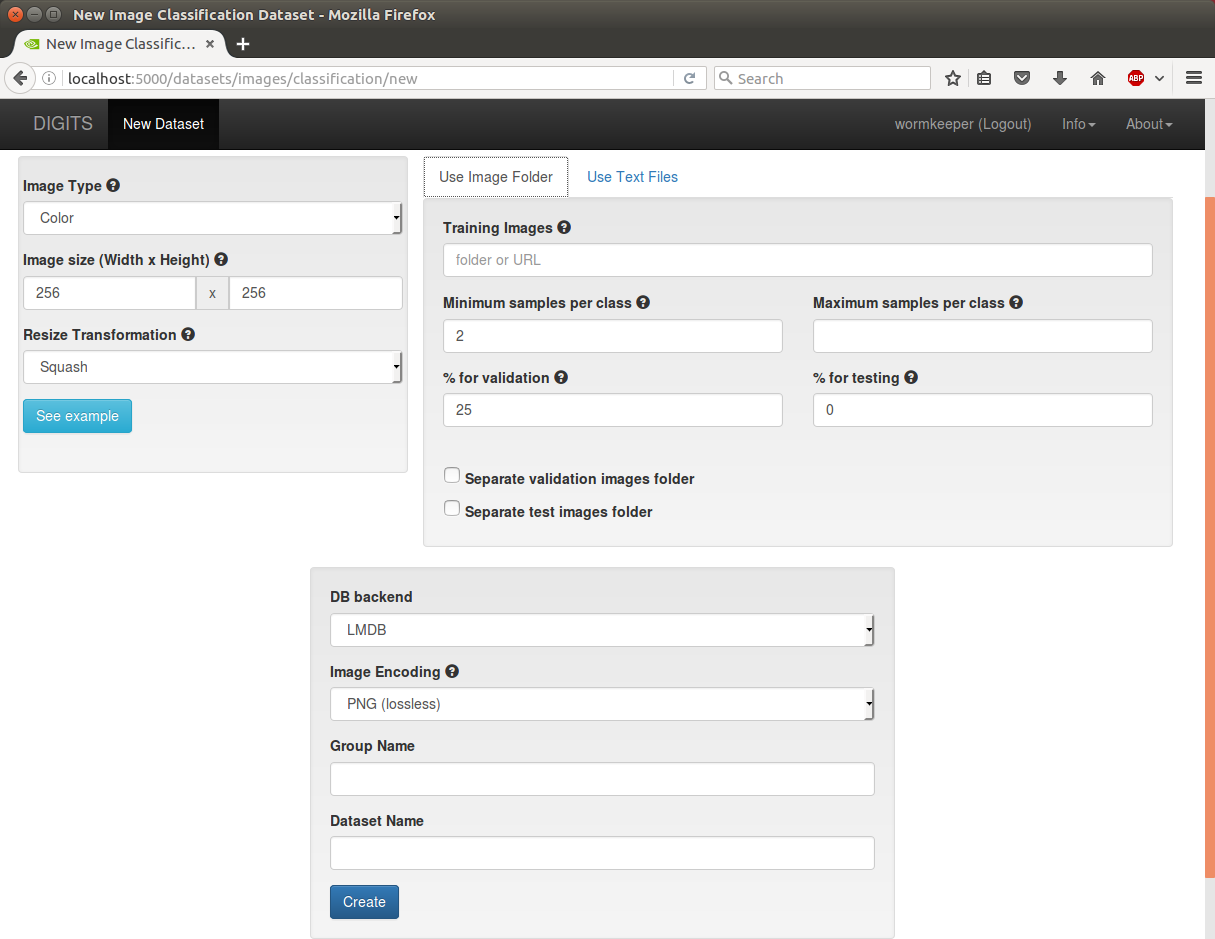Image resolution: width=1215 pixels, height=939 pixels.
Task: Click help icon beside Resize Transformation
Action: [x=188, y=334]
